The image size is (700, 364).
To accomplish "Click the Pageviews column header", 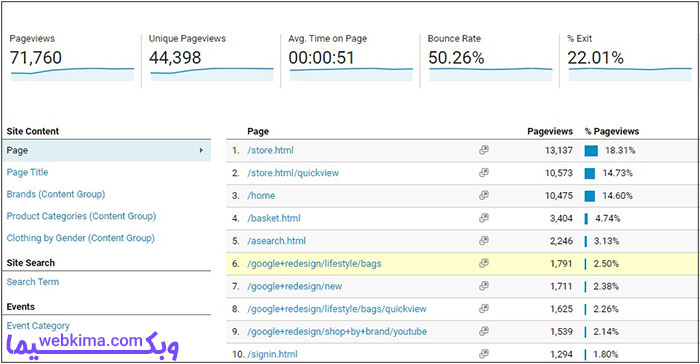I will [x=550, y=131].
